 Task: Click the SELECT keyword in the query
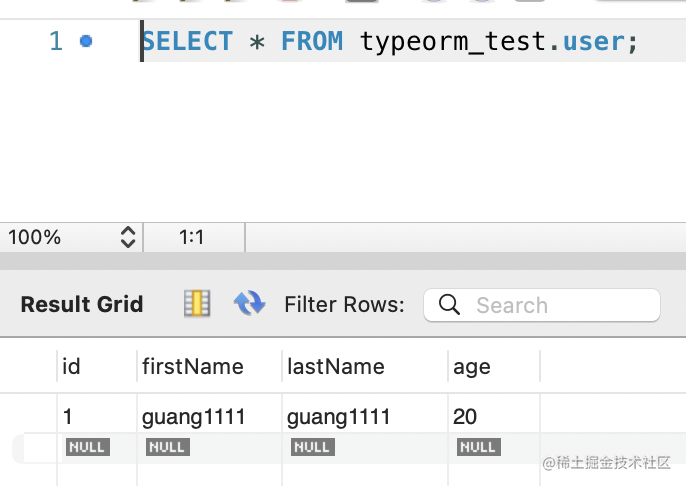click(187, 42)
